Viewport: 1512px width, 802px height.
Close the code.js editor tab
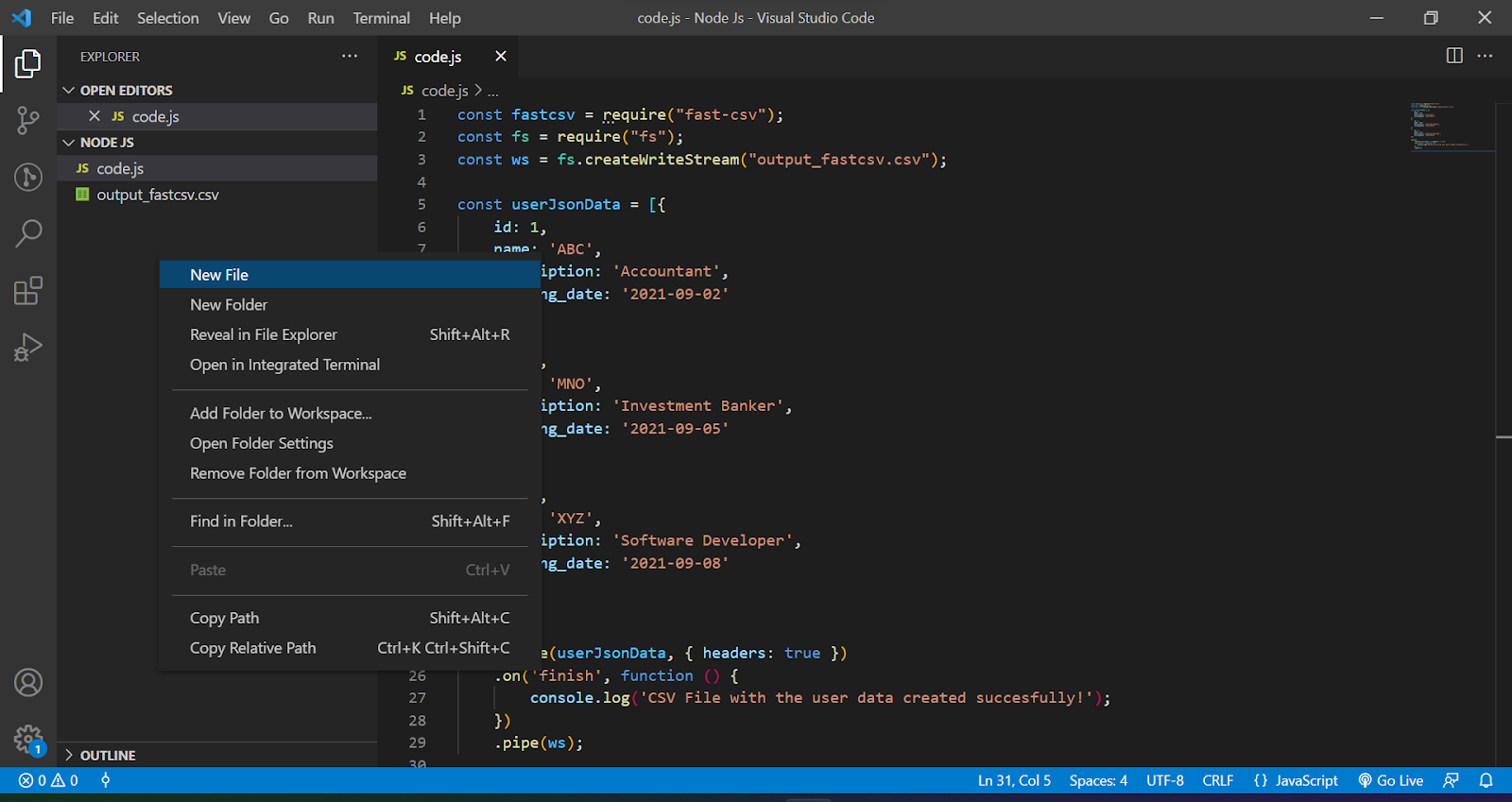(501, 56)
